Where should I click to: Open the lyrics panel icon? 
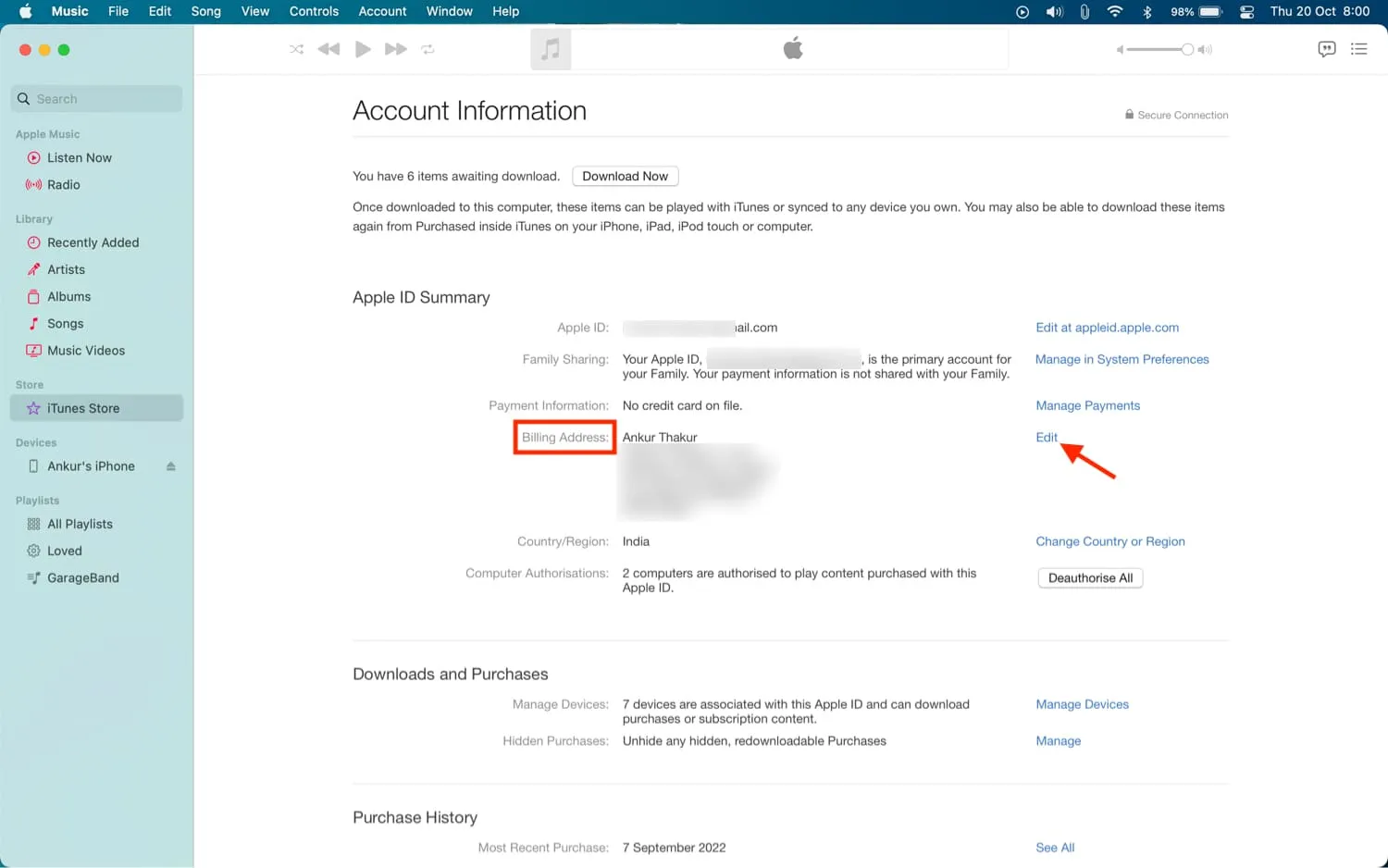pyautogui.click(x=1326, y=49)
